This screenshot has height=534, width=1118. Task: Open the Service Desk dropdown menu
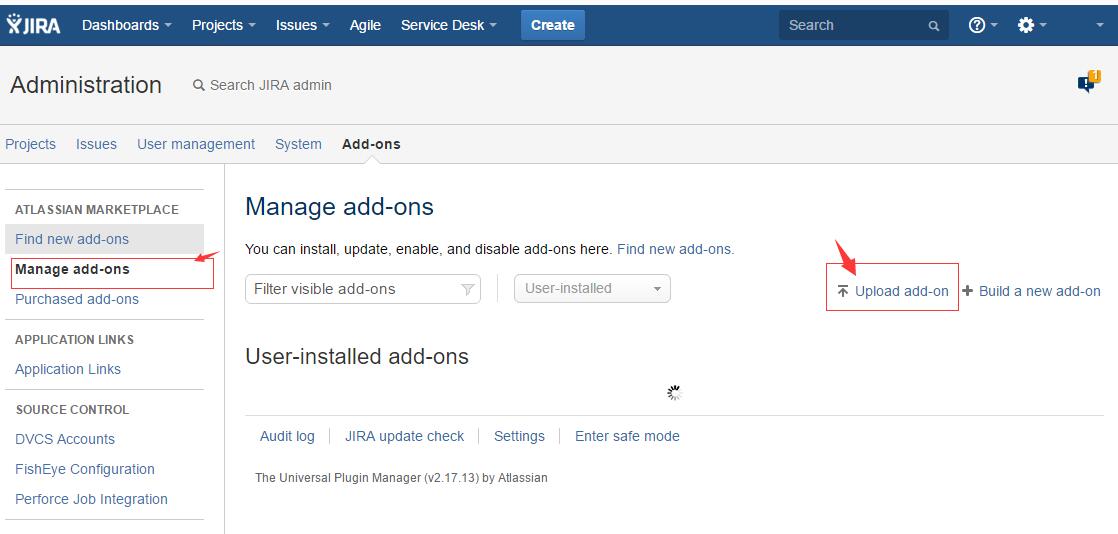[449, 25]
